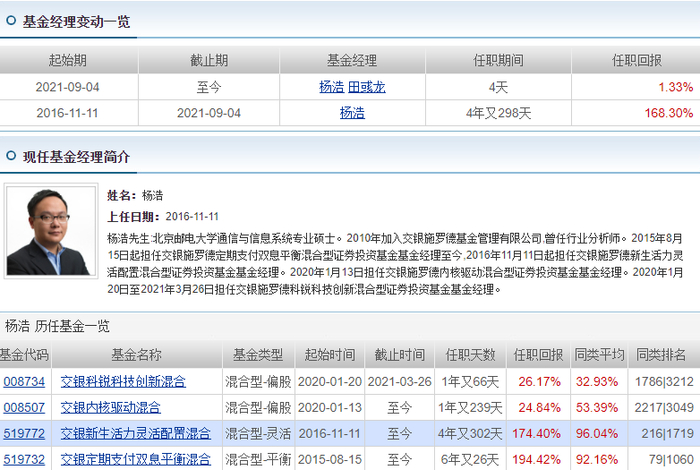Image resolution: width=700 pixels, height=470 pixels.
Task: Click the 96.04% peer average value
Action: [597, 433]
